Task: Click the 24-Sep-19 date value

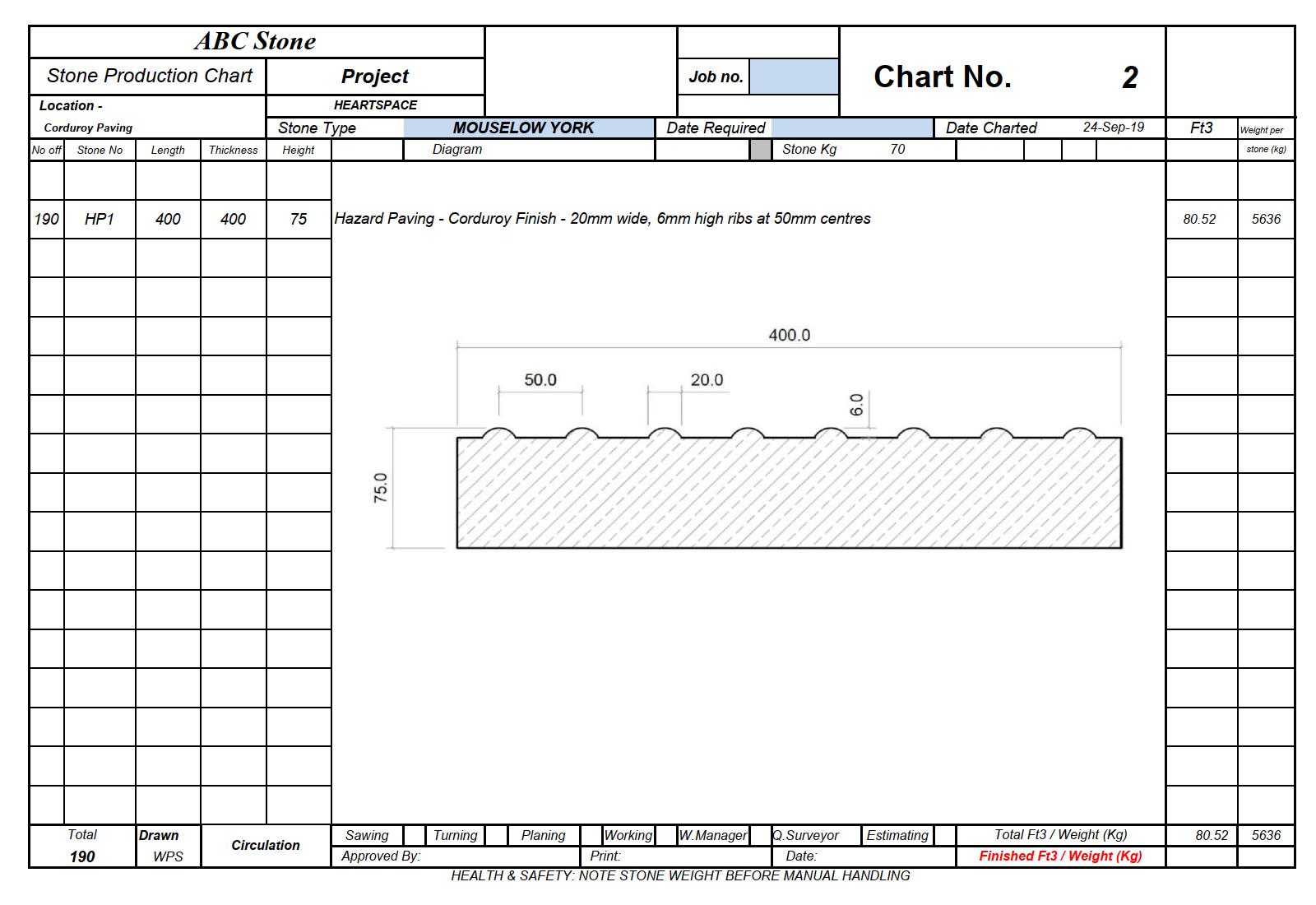Action: [1113, 127]
